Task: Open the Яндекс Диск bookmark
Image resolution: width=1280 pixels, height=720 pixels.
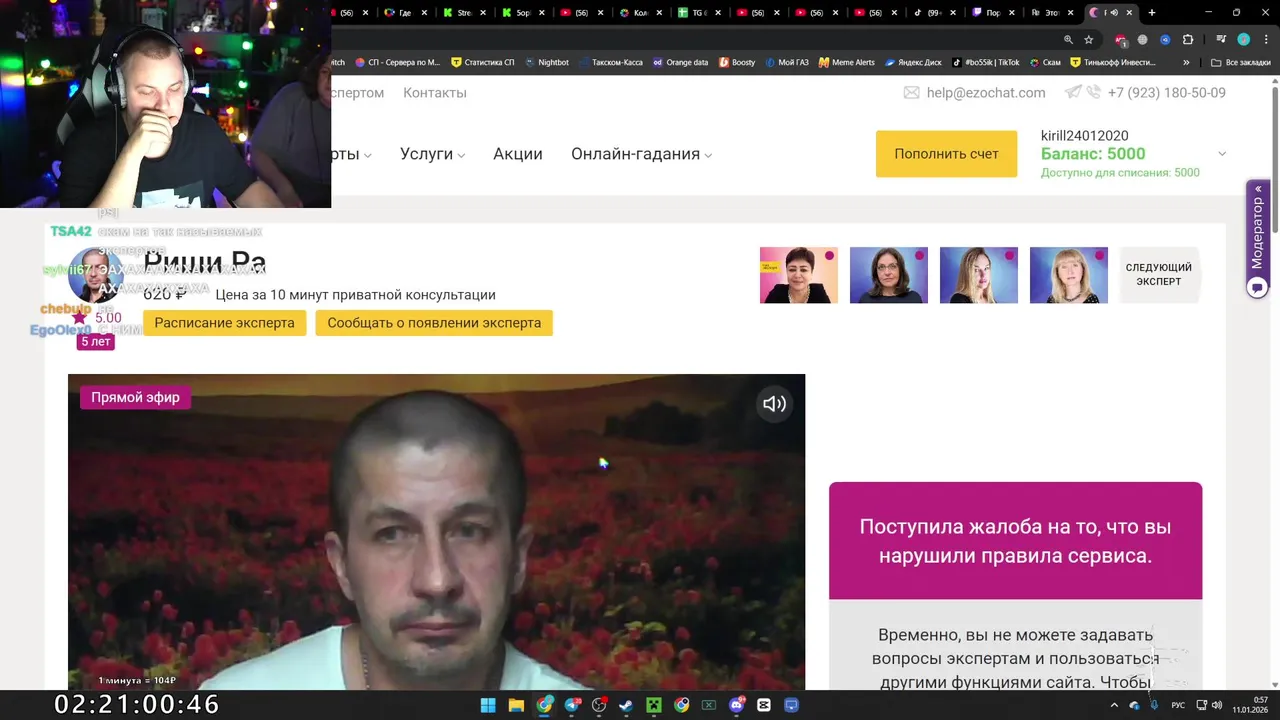Action: point(913,62)
